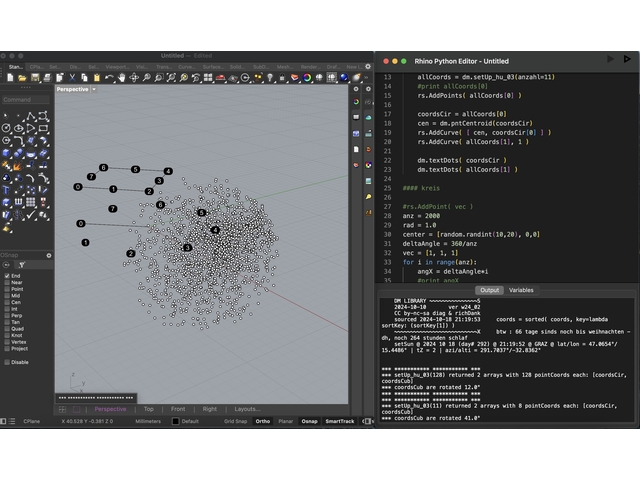Viewport: 640px width, 480px height.
Task: Select text dot 5 on upper polyline
Action: click(136, 169)
